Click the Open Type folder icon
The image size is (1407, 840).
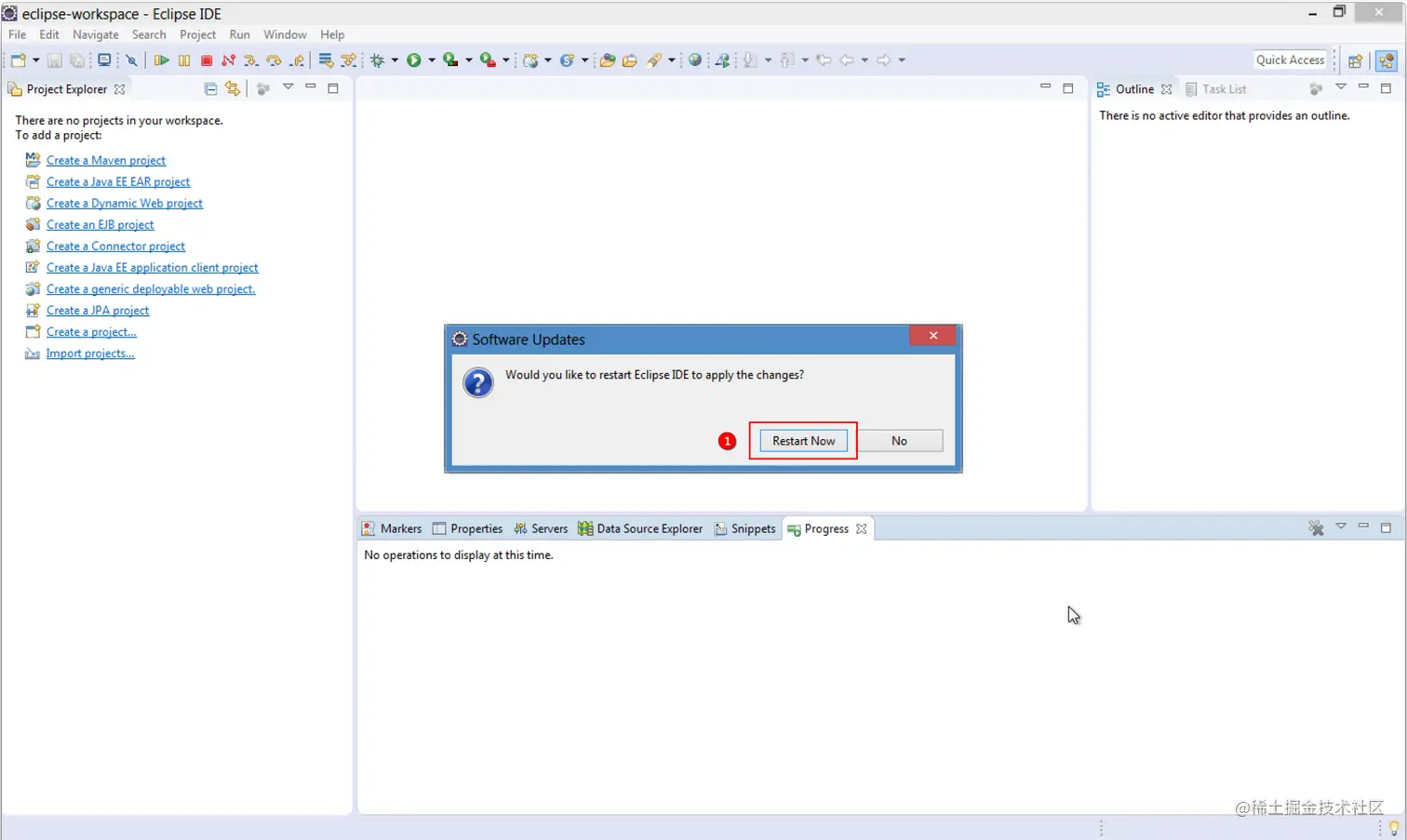pyautogui.click(x=608, y=60)
